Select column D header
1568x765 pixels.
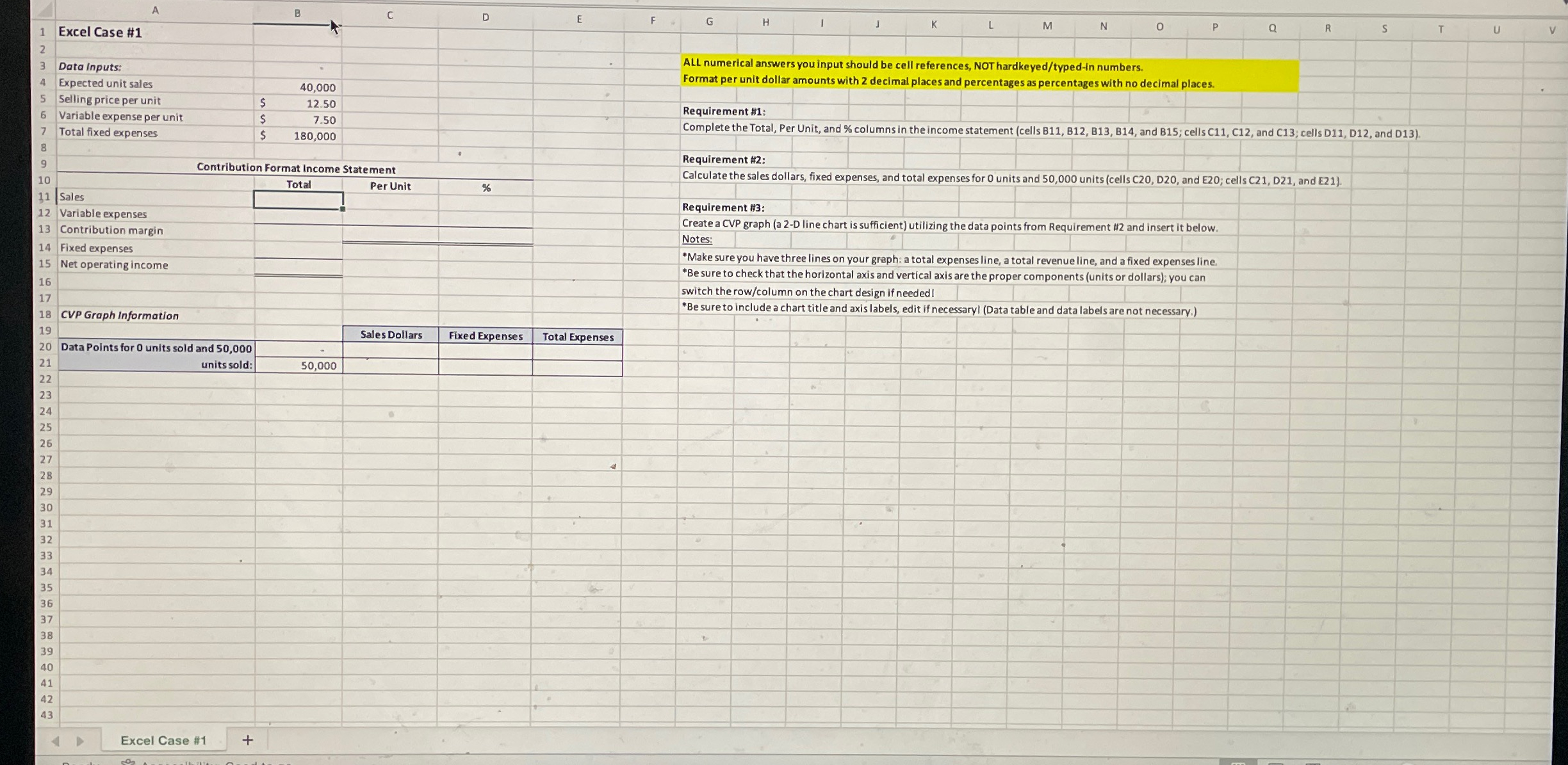485,17
